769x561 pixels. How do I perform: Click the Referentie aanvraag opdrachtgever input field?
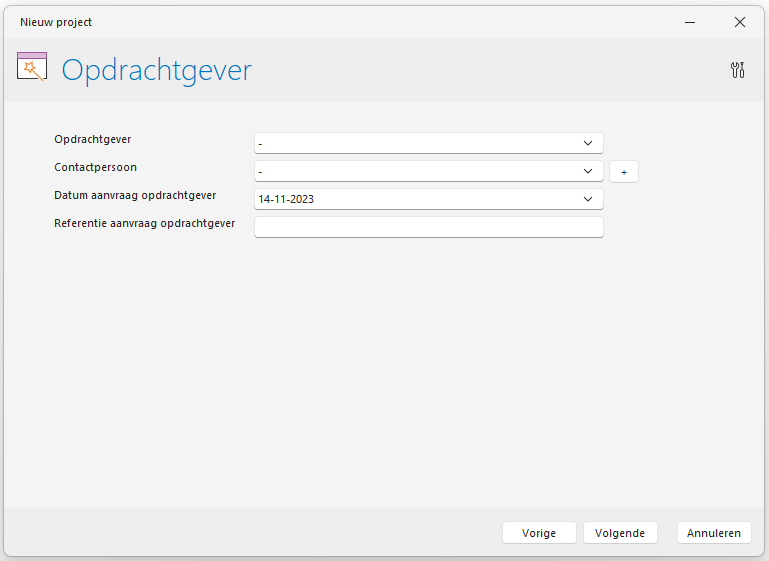tap(429, 227)
